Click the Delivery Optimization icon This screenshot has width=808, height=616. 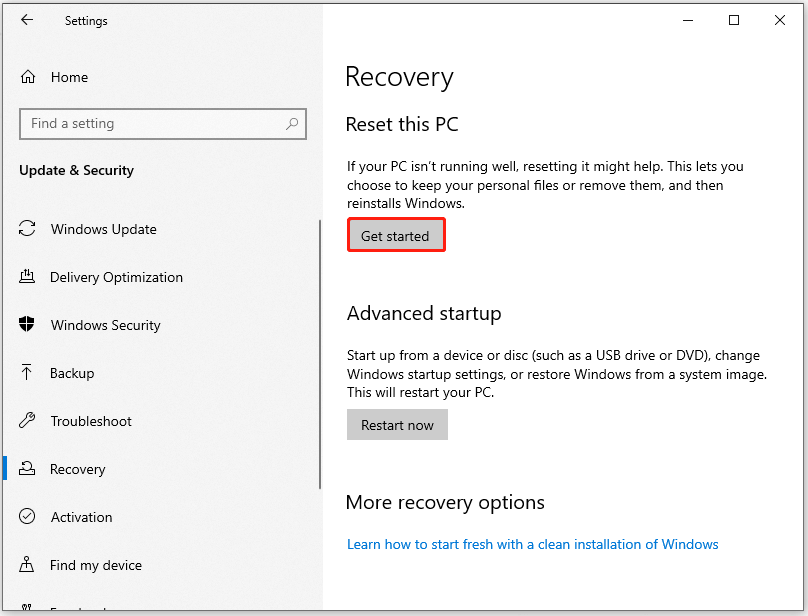(28, 277)
